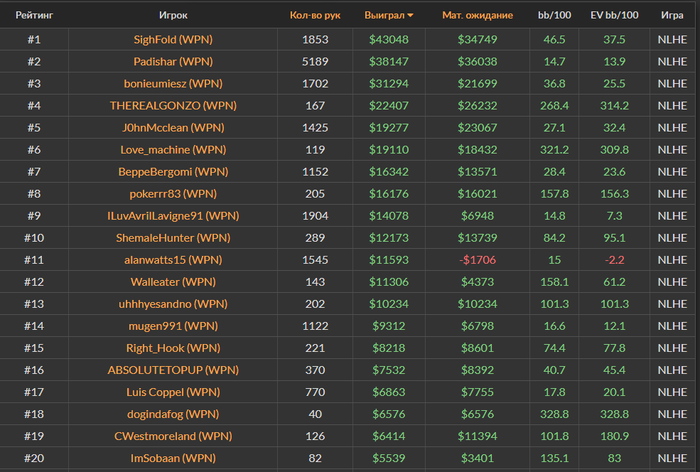This screenshot has height=472, width=700.
Task: Select the 46.5 bb/100 value
Action: [x=554, y=39]
